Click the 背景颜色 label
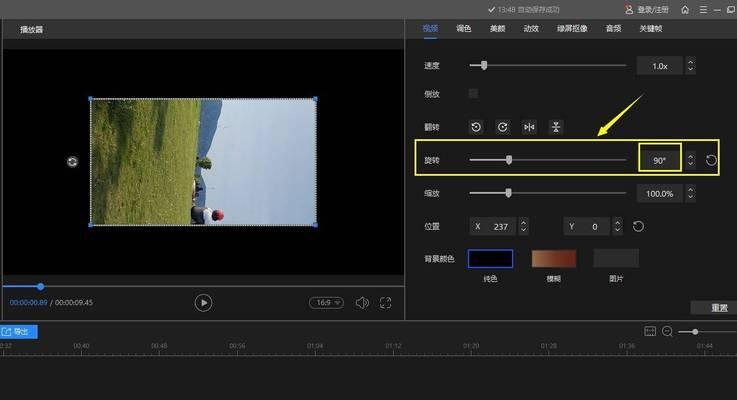The width and height of the screenshot is (737, 400). click(x=439, y=259)
